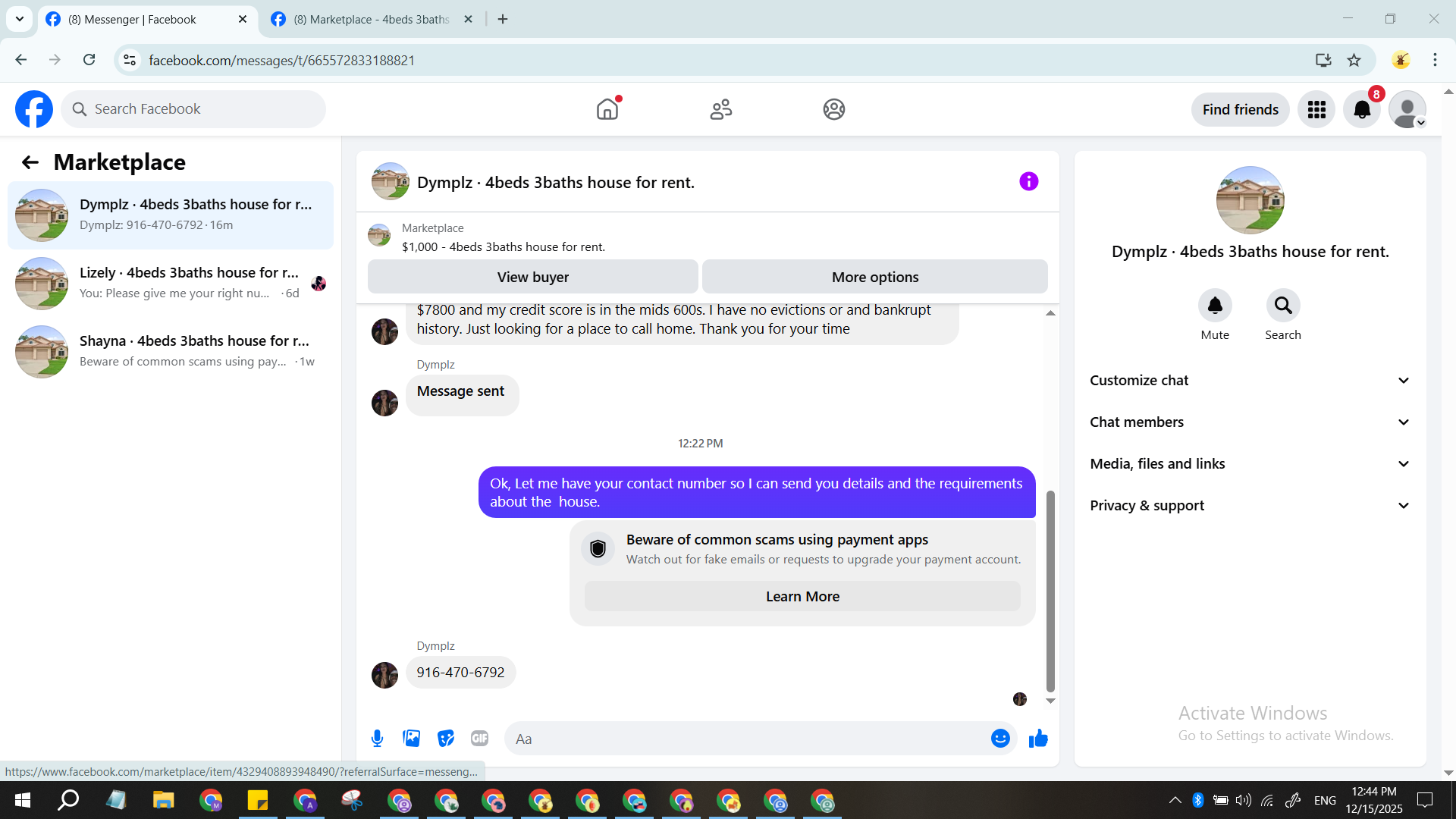
Task: Open the $1,000 marketplace listing link
Action: (504, 247)
